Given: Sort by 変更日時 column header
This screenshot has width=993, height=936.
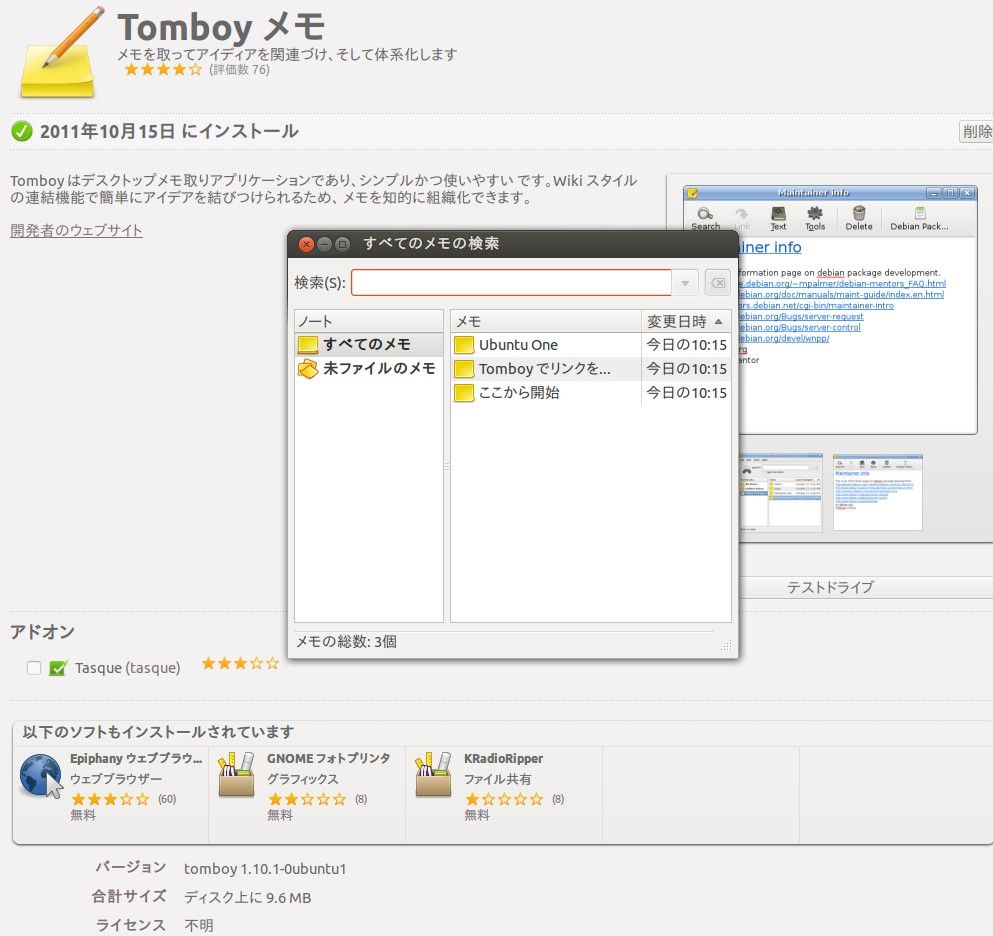Looking at the screenshot, I should coord(686,321).
